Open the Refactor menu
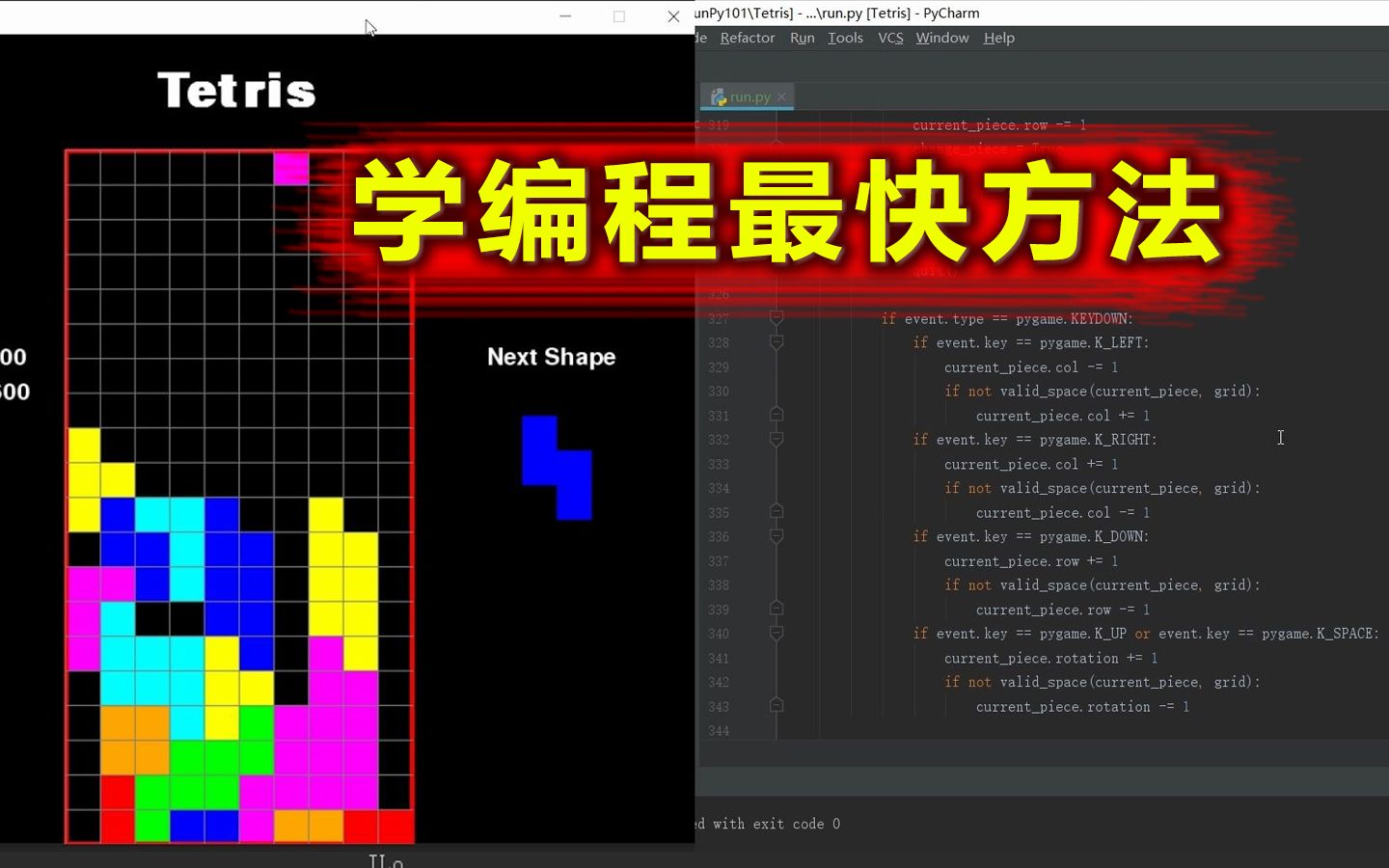Screen dimensions: 1389x868 click(x=747, y=38)
